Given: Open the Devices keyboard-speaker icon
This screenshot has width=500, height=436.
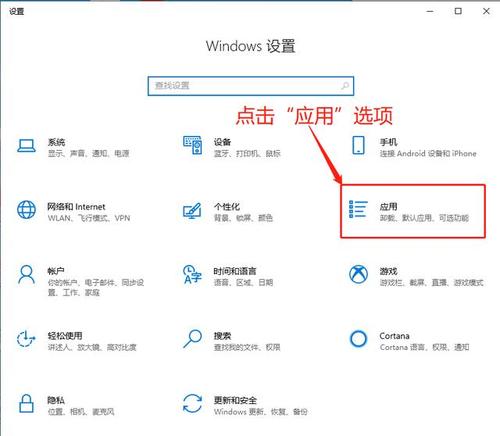Looking at the screenshot, I should point(192,145).
